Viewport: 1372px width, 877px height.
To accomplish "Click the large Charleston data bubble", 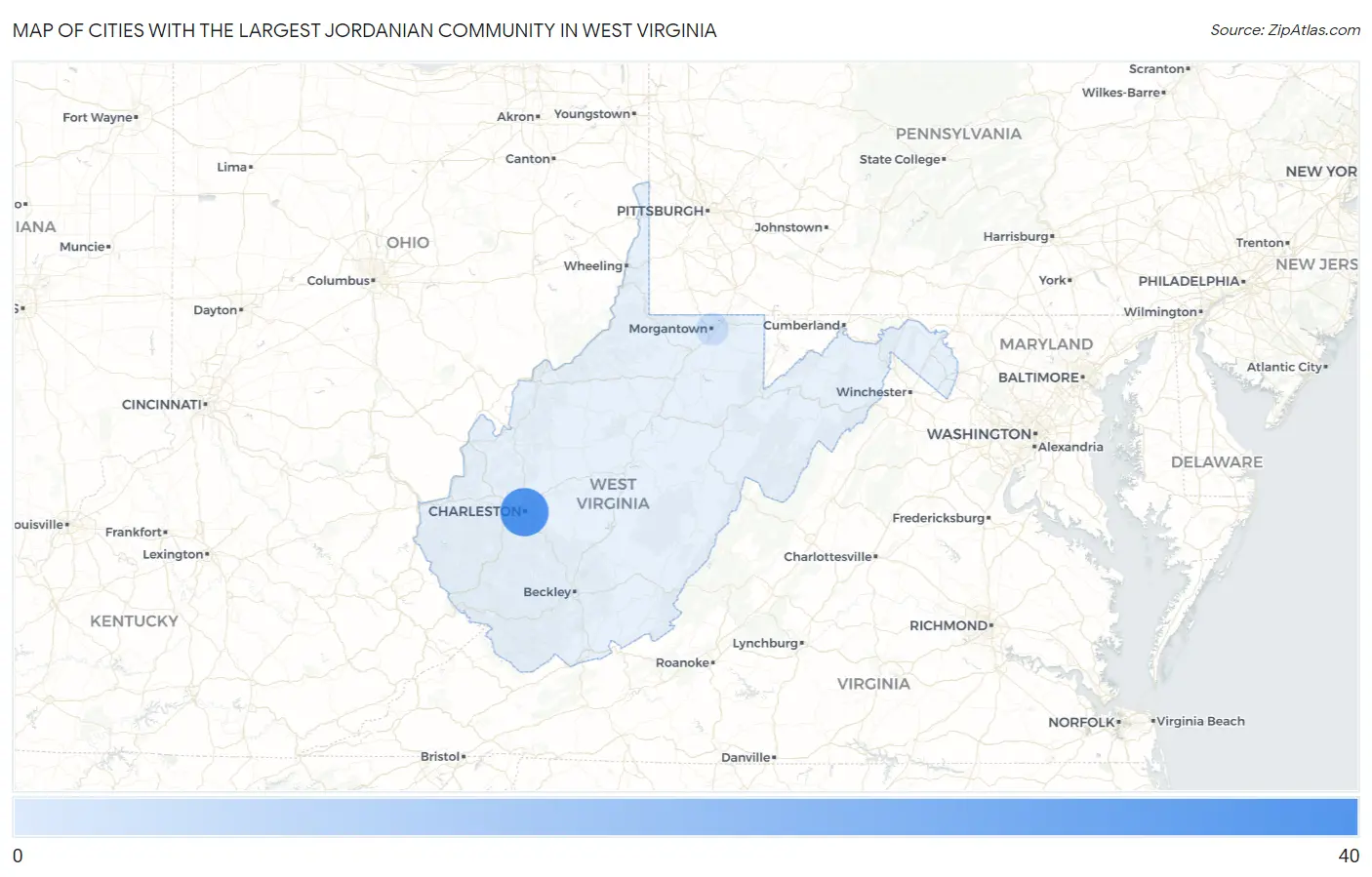I will (x=524, y=512).
